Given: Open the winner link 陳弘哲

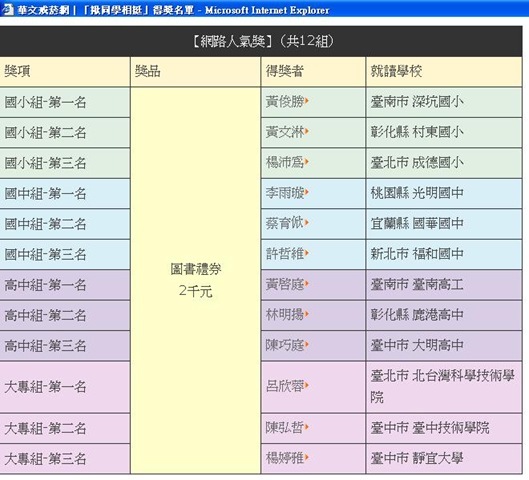Looking at the screenshot, I should click(x=285, y=427).
